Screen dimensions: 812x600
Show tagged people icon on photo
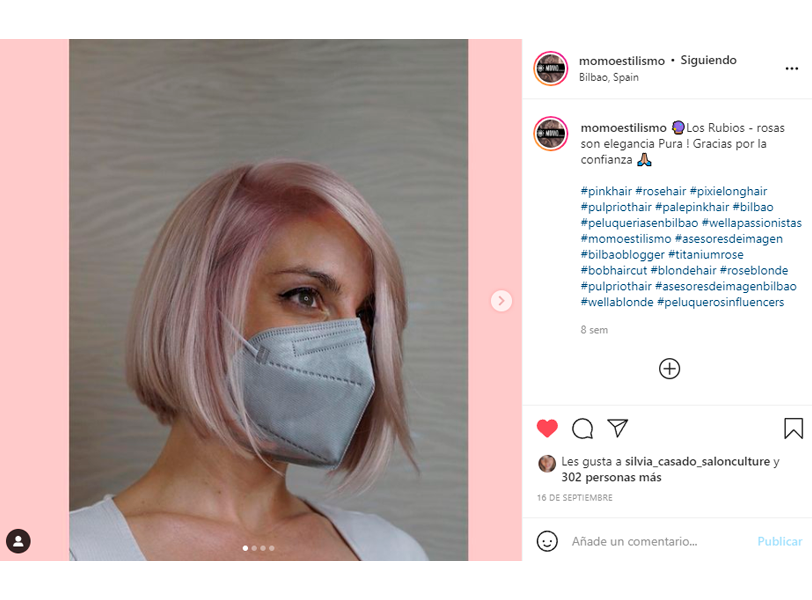[x=18, y=541]
